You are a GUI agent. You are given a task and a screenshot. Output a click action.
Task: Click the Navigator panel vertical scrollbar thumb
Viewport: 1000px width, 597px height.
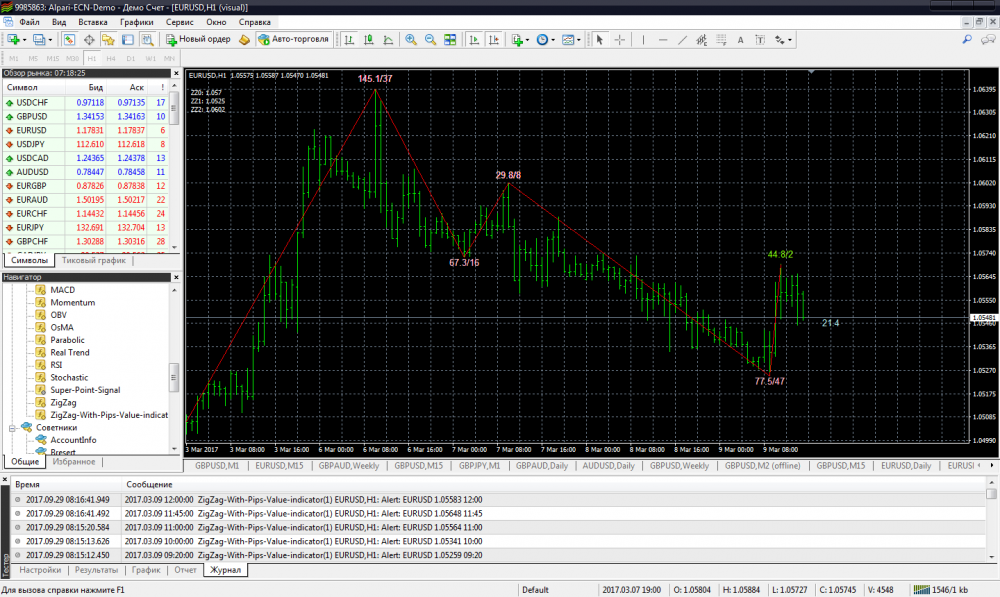[x=174, y=378]
